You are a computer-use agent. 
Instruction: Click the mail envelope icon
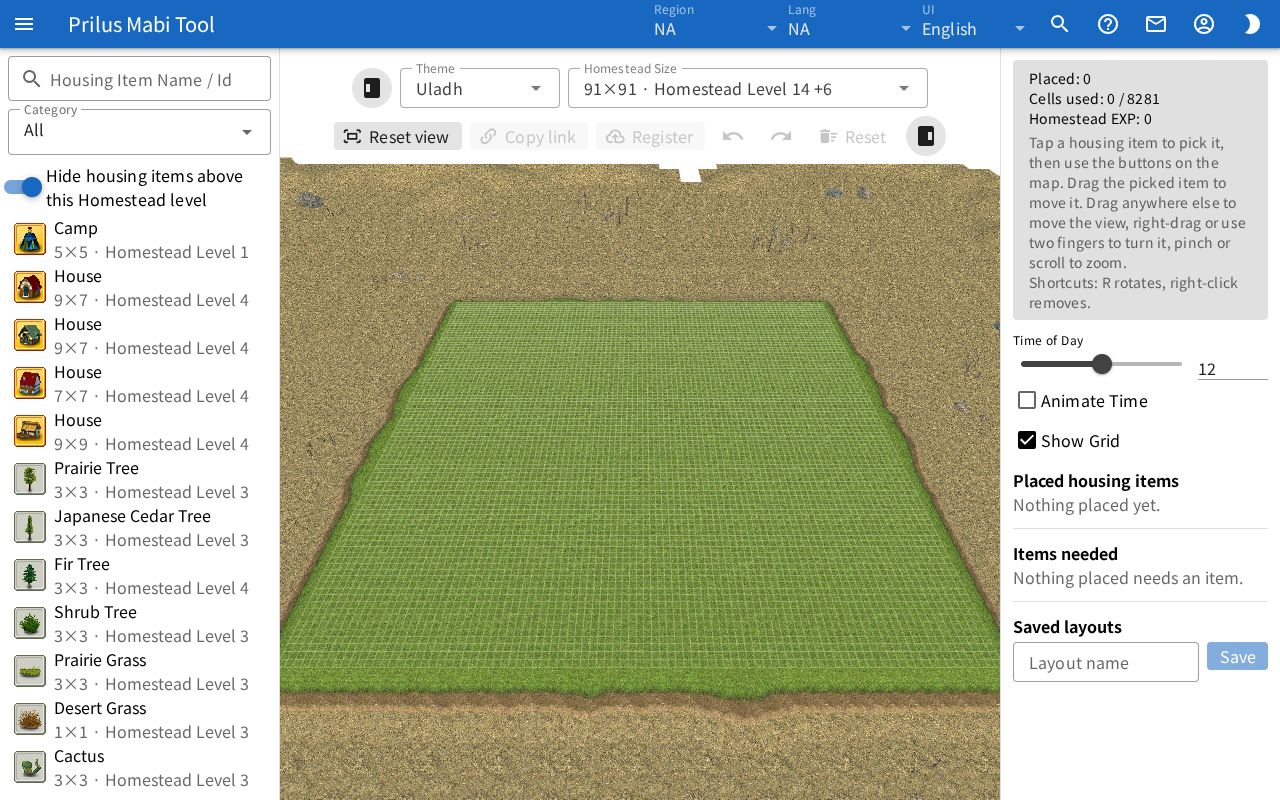coord(1156,24)
